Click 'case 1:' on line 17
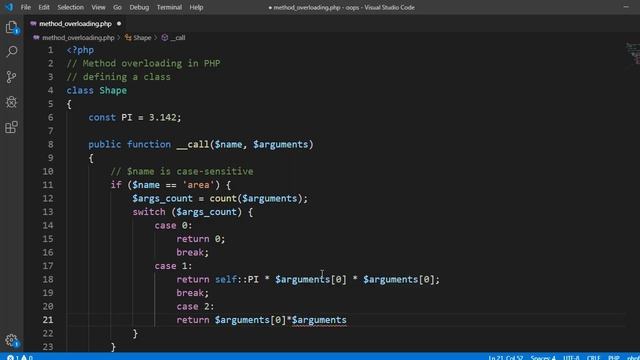Screen dimensions: 640x360 [173, 266]
